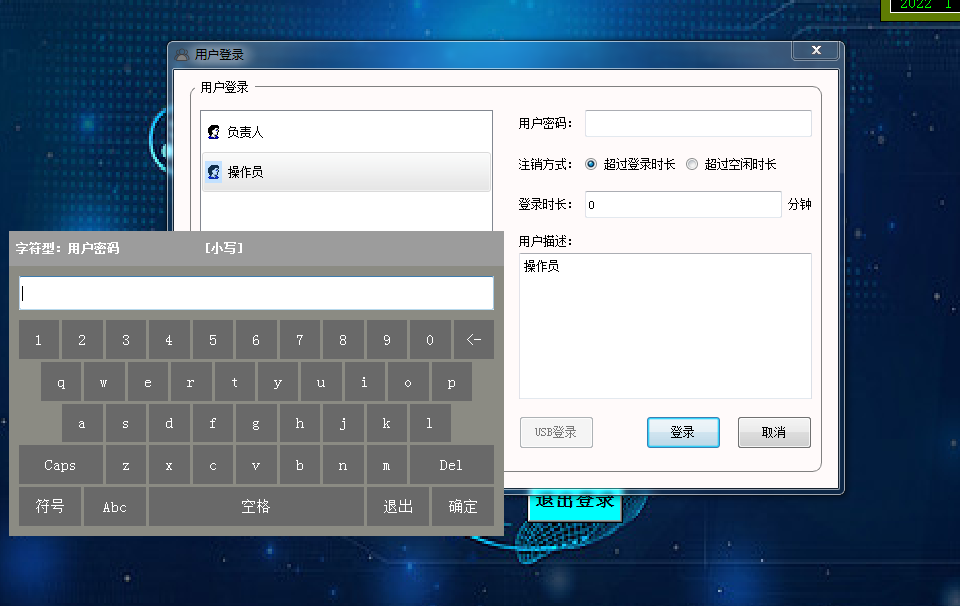Tap the letter c key

click(x=212, y=465)
